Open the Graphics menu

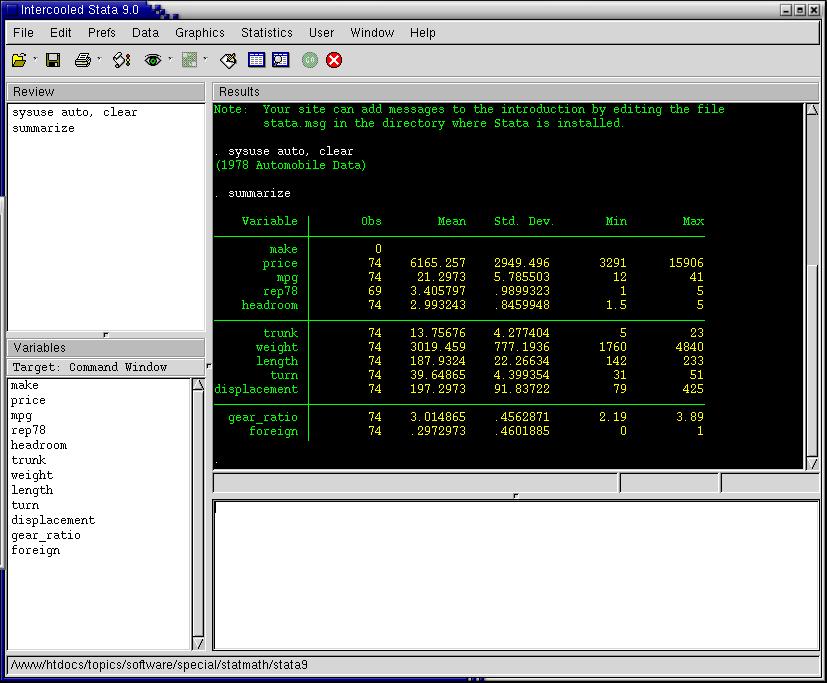click(200, 33)
